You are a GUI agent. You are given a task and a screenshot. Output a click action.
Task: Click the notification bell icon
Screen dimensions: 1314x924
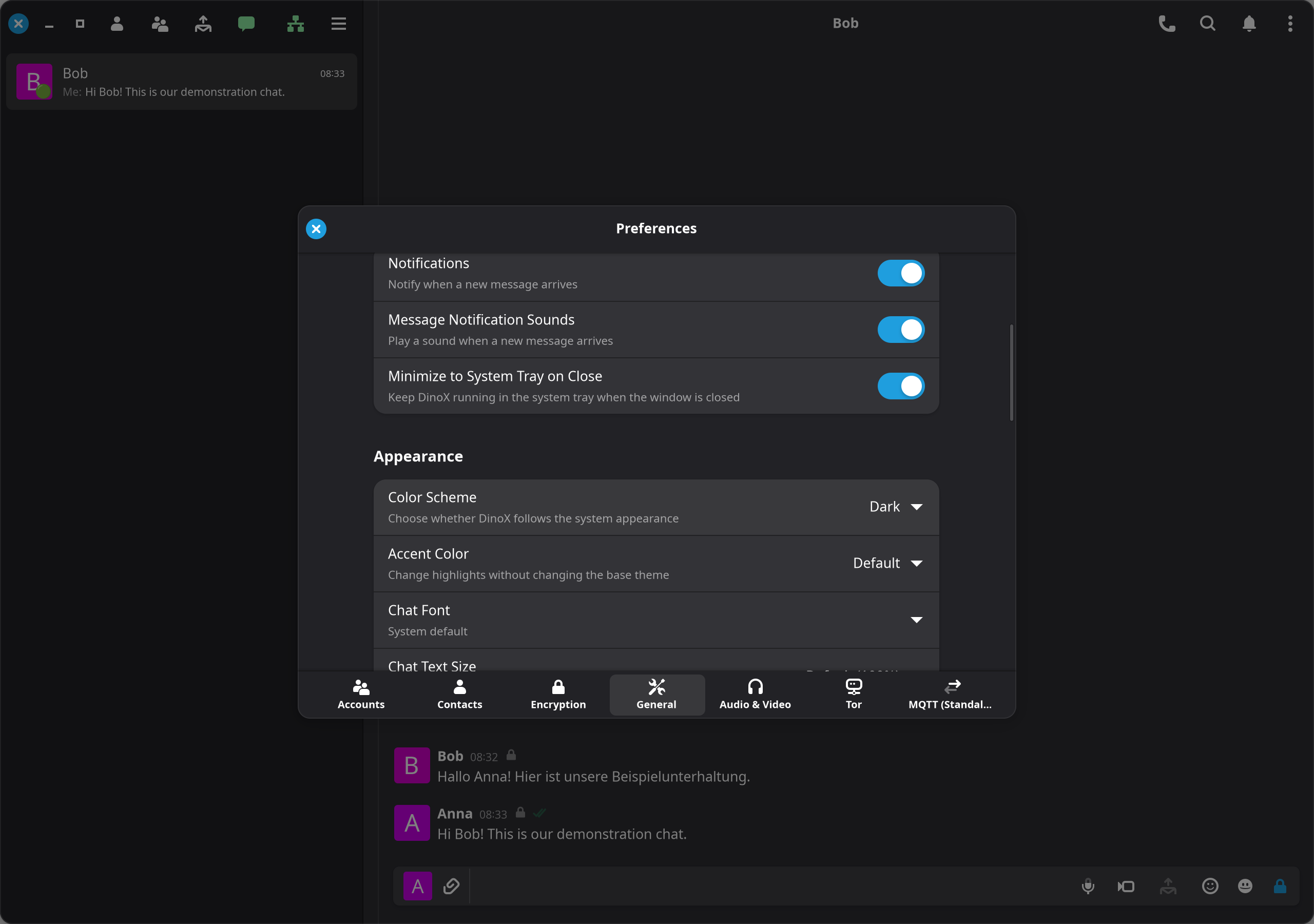click(x=1249, y=24)
